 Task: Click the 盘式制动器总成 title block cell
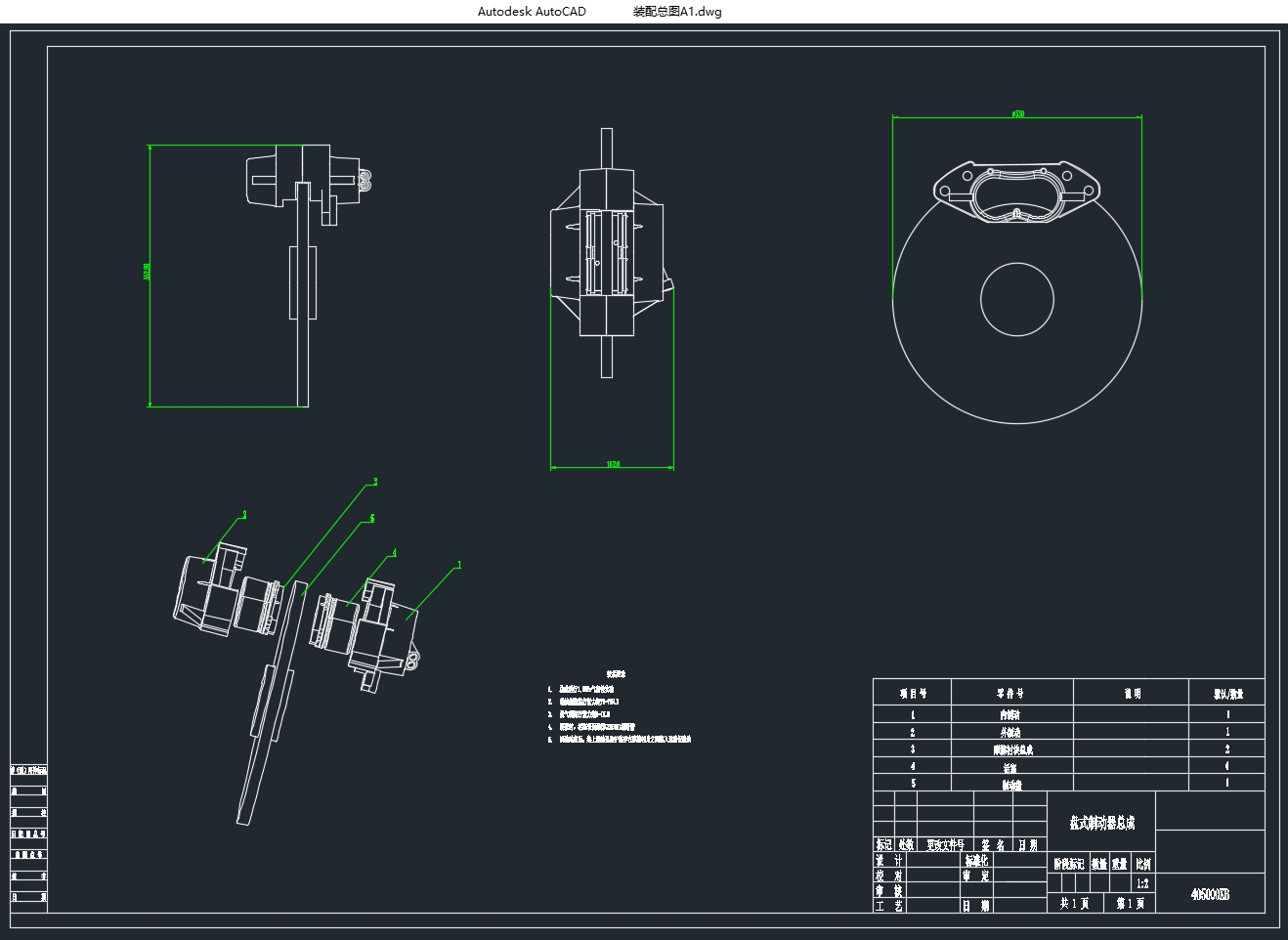point(1101,823)
